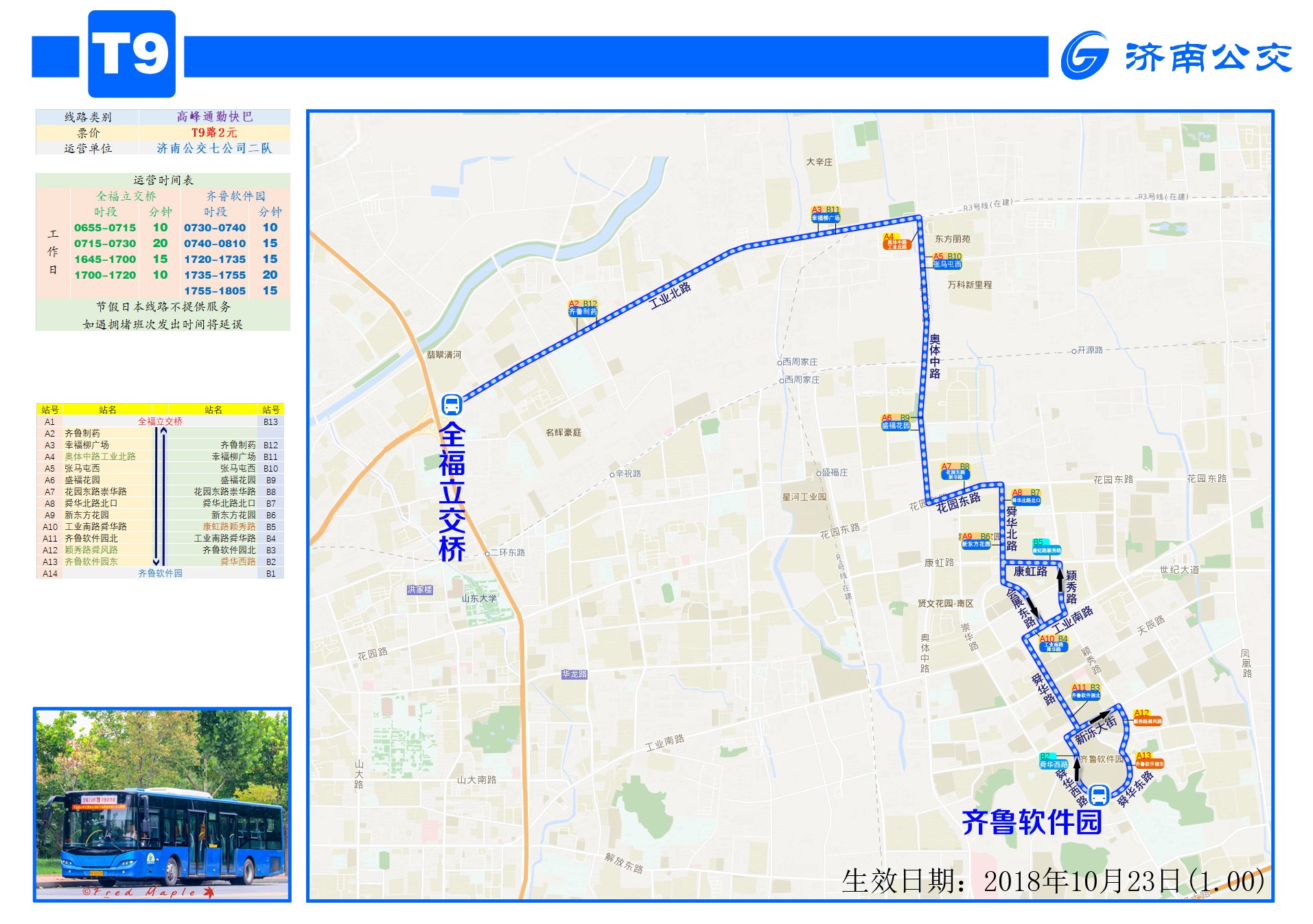Click the 1735-1755 time slot cell
This screenshot has height=924, width=1313.
[x=215, y=275]
